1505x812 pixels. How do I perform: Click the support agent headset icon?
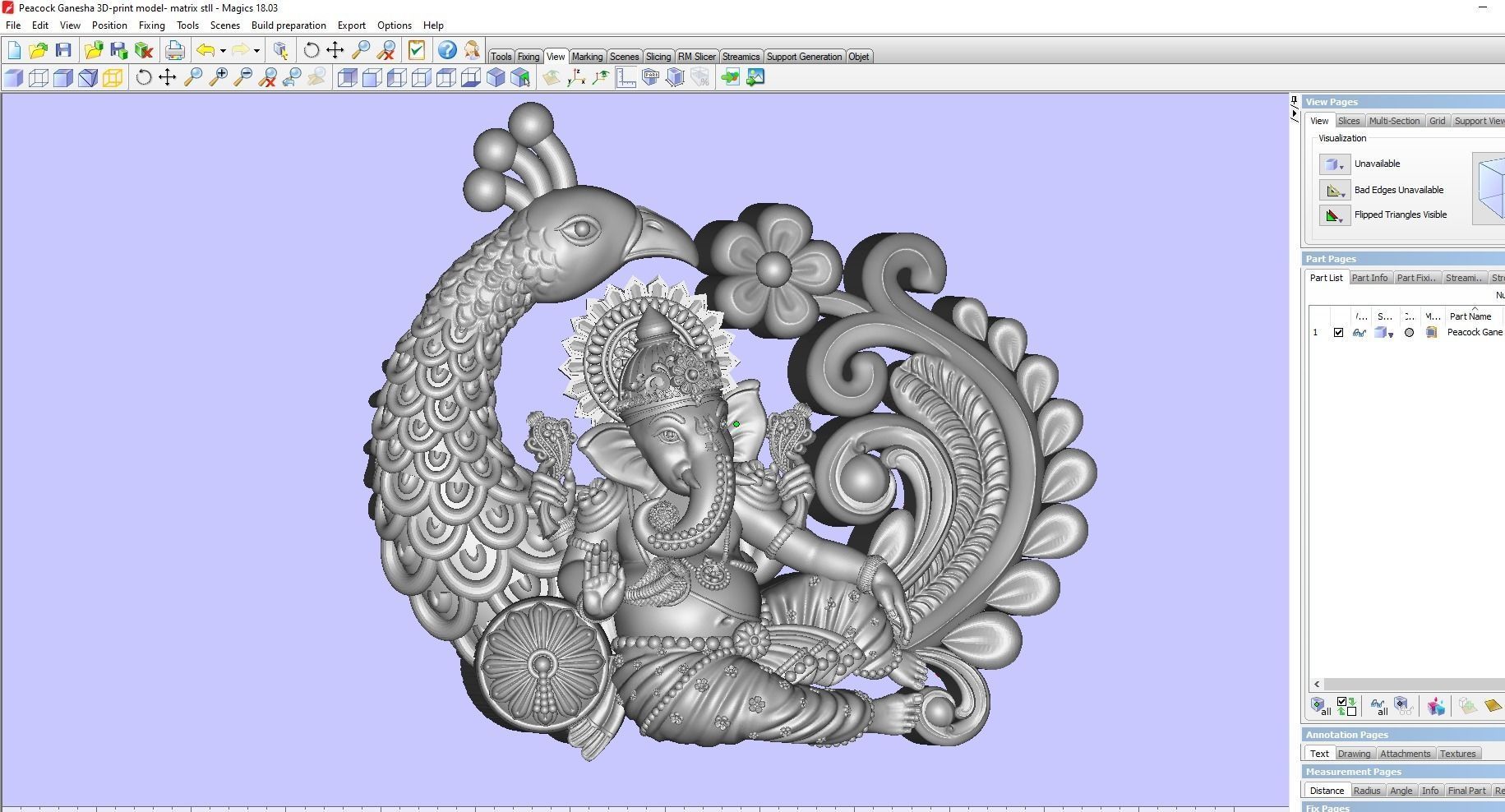(x=472, y=50)
